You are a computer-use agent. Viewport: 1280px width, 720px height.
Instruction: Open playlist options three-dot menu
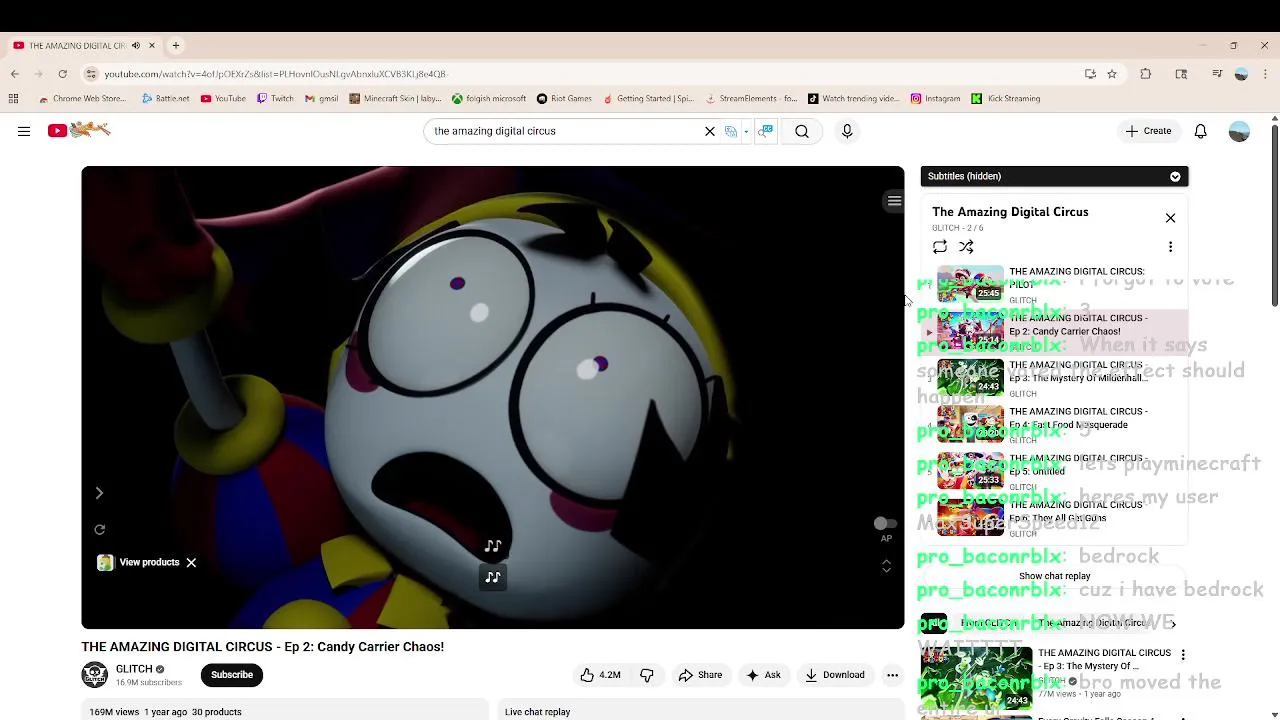[1170, 246]
